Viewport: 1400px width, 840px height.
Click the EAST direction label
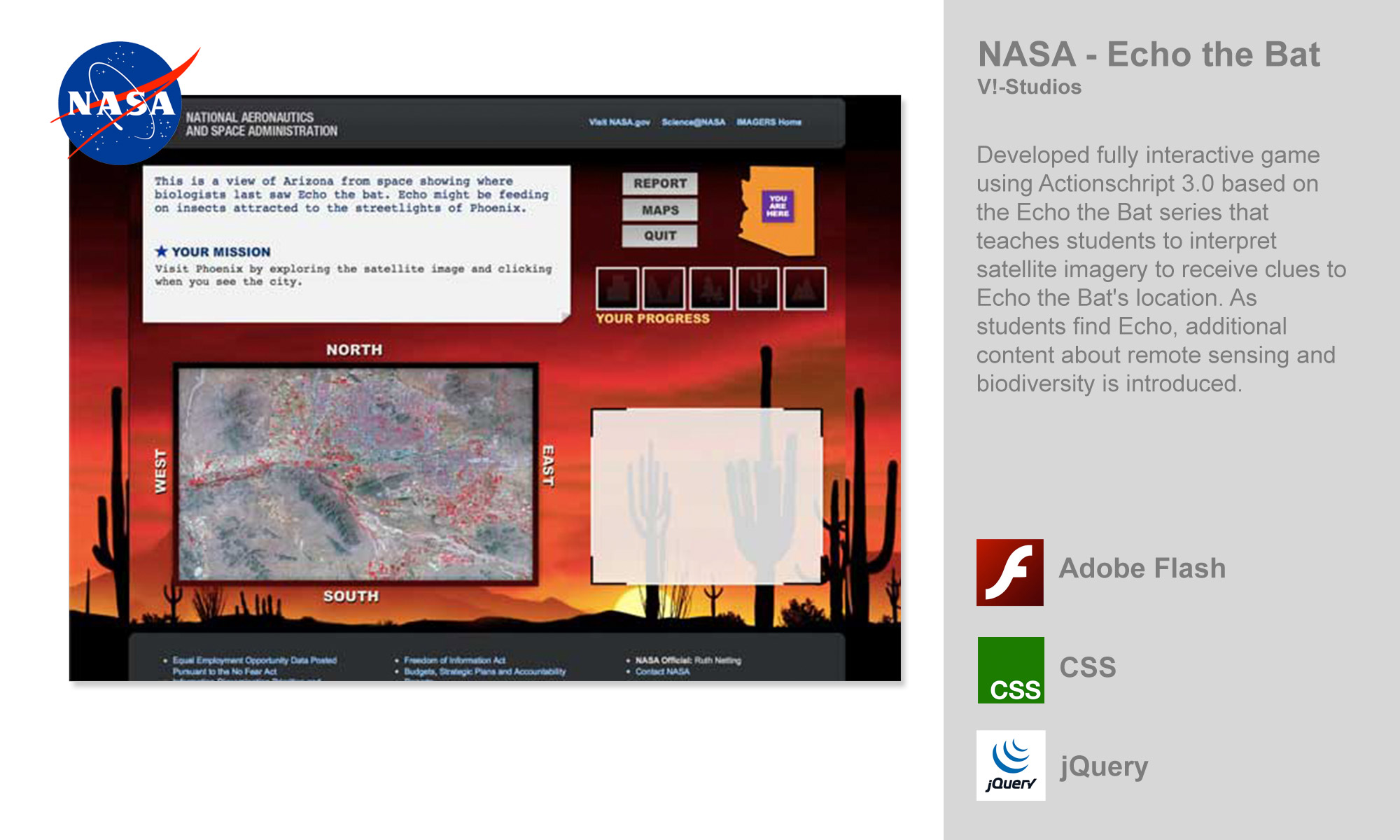click(549, 466)
